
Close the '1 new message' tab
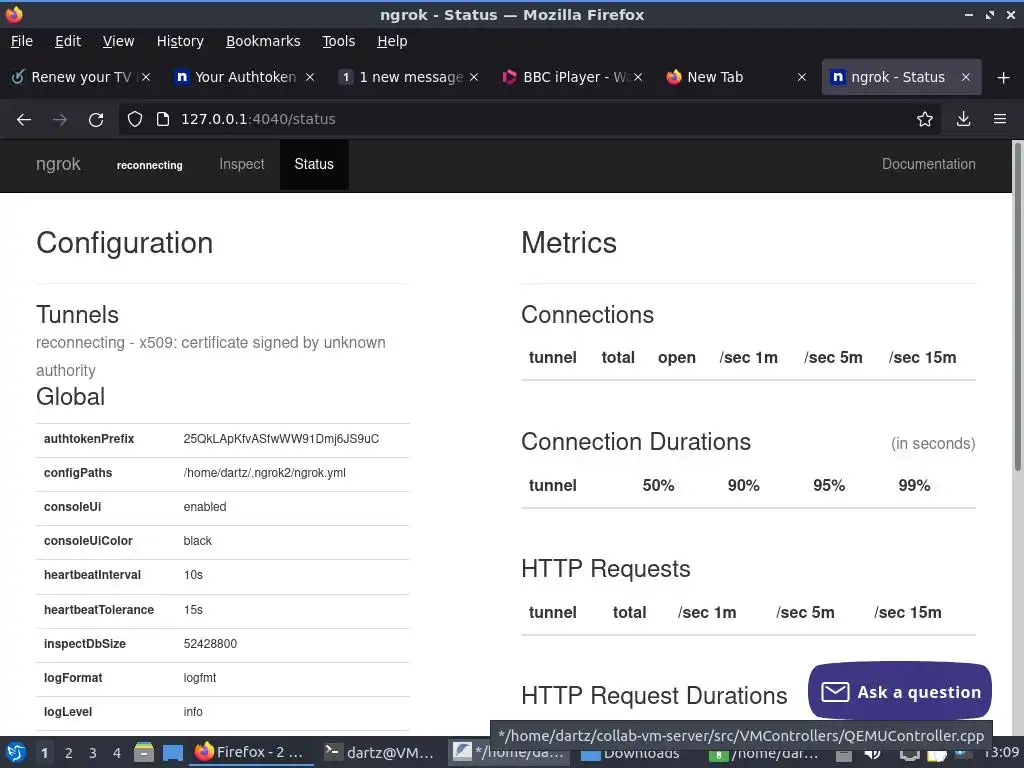click(x=474, y=77)
